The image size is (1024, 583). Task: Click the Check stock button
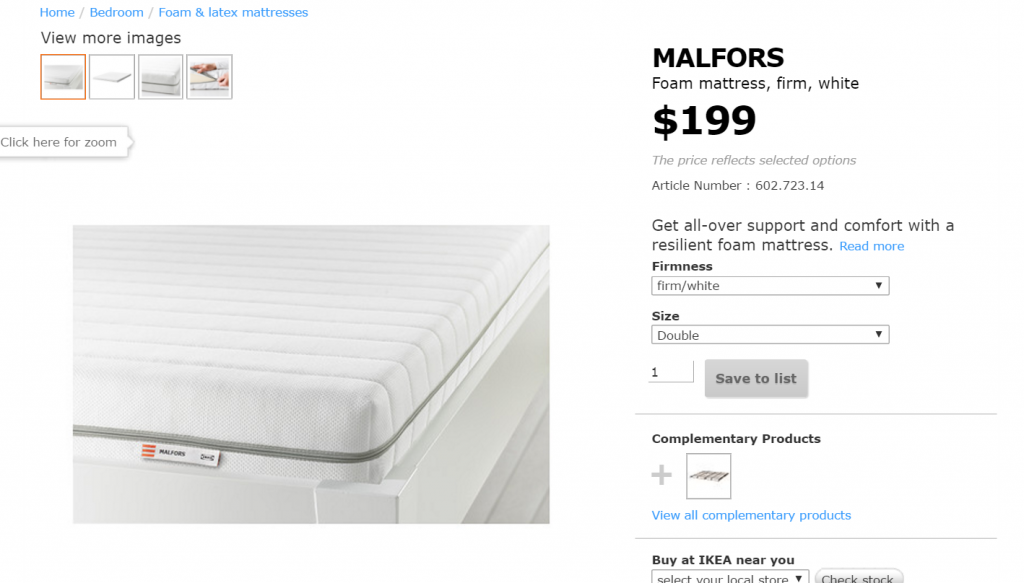(x=858, y=577)
